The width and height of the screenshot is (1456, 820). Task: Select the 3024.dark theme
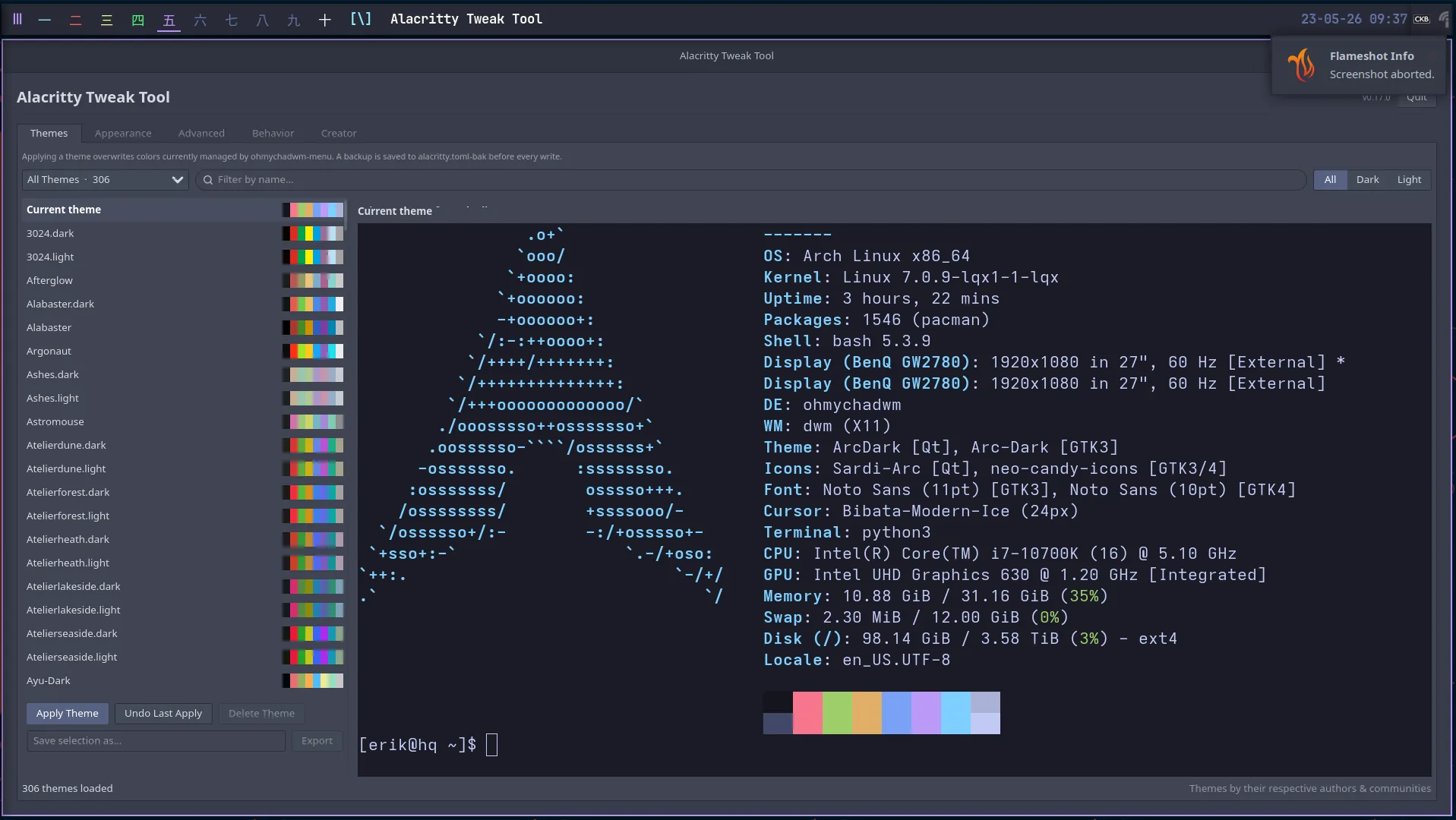point(184,233)
